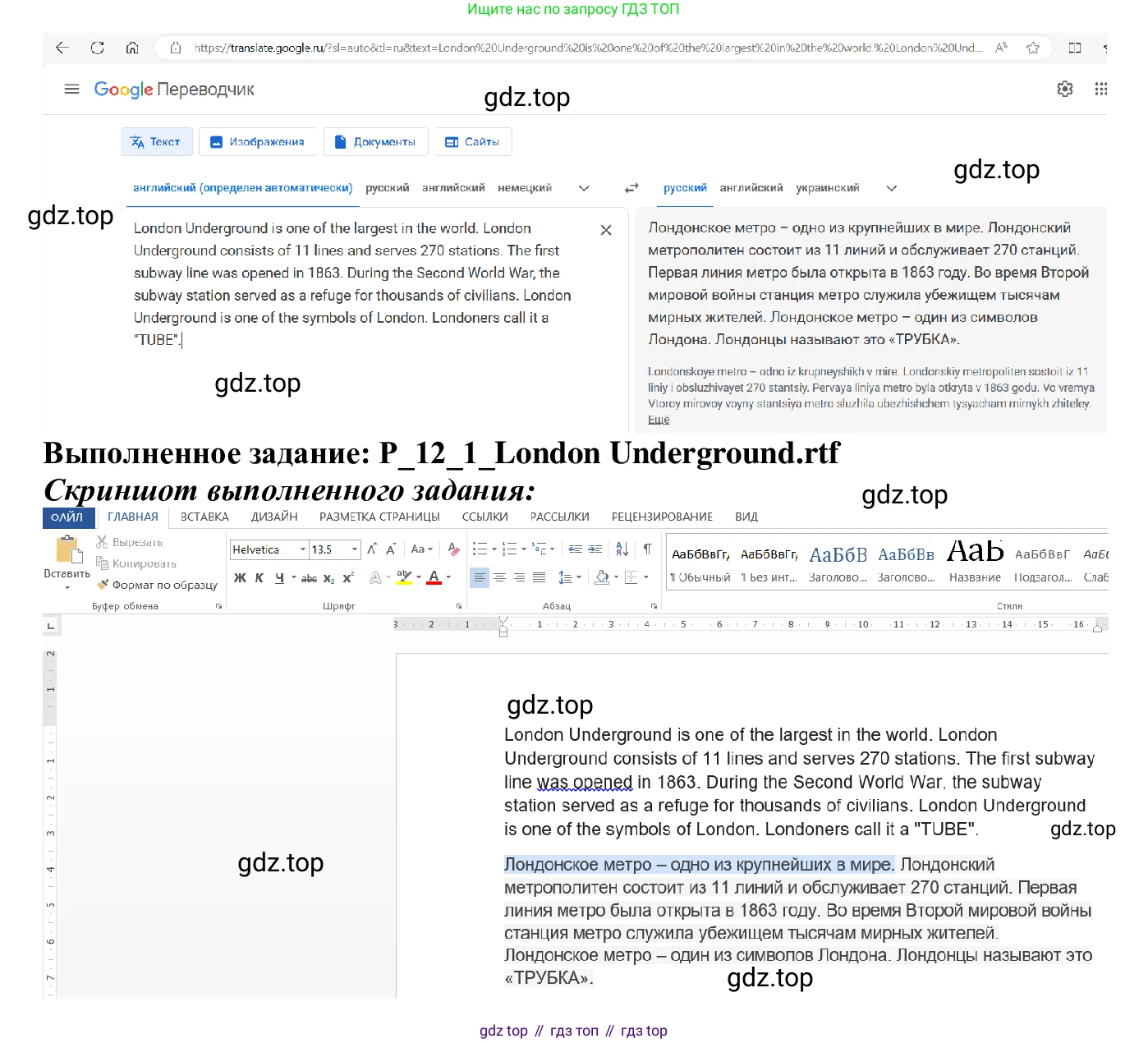
Task: Toggle paragraph marks ¶ display
Action: click(648, 549)
